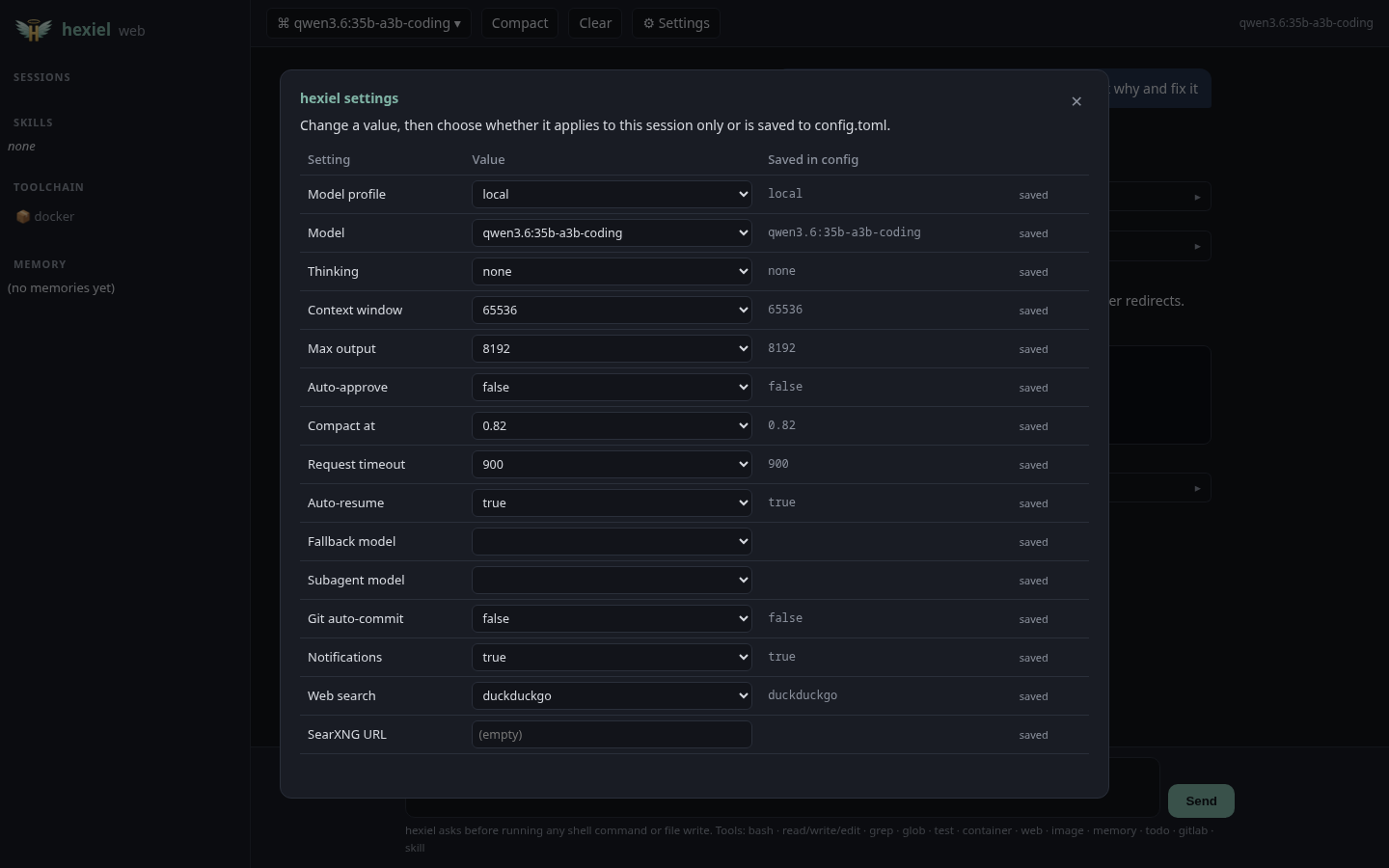The image size is (1389, 868).
Task: Open the Request timeout dropdown
Action: point(612,464)
